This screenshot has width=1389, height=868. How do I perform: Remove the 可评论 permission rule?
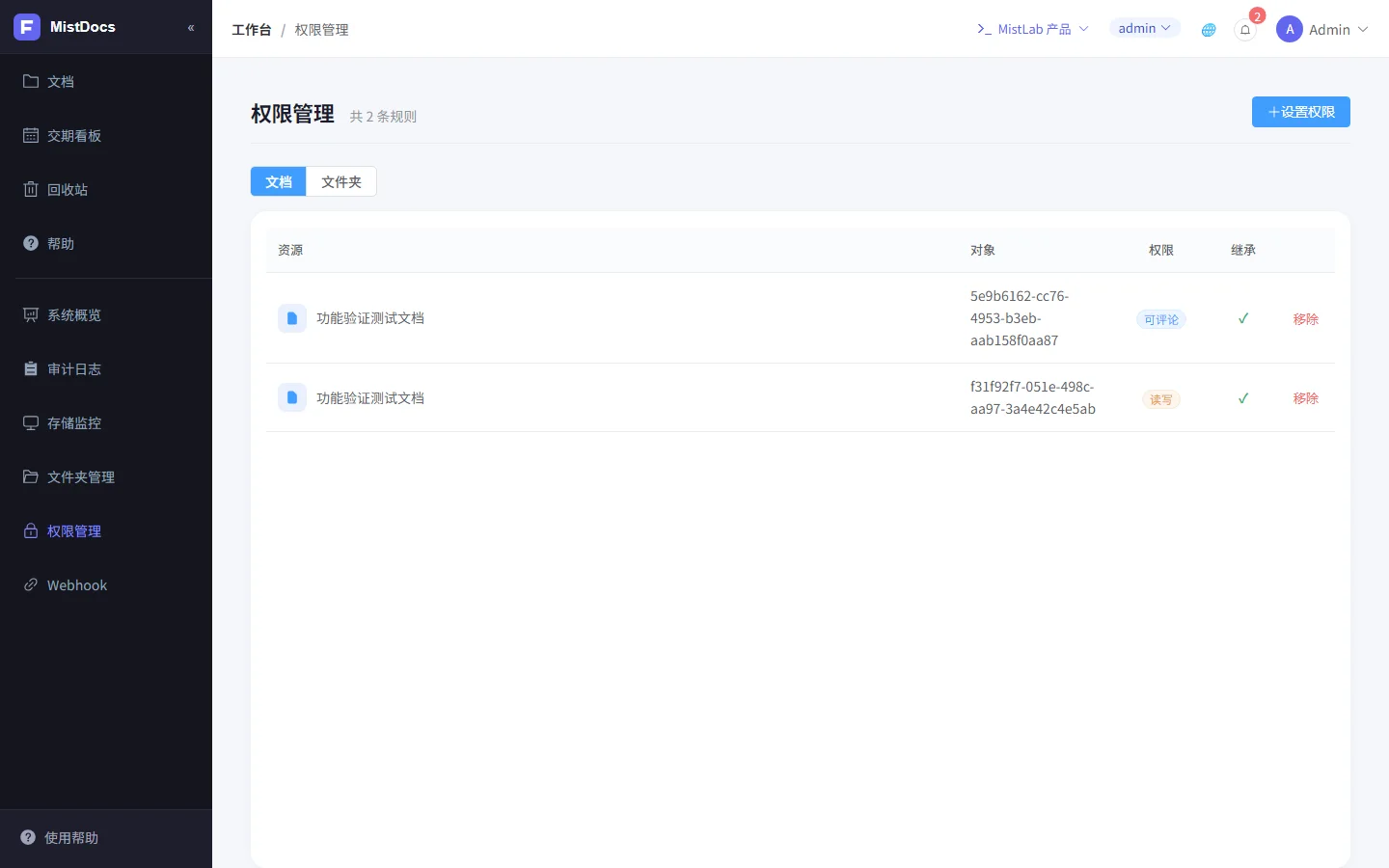point(1306,318)
